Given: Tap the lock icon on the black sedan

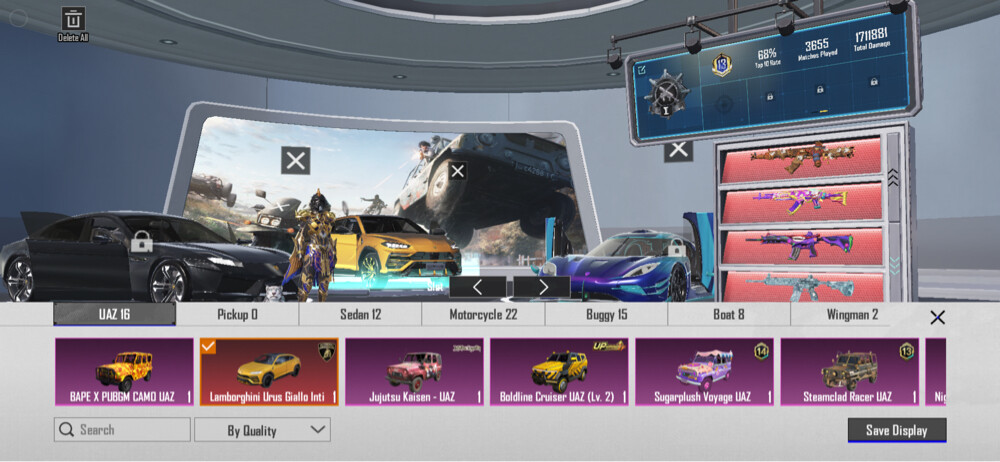Looking at the screenshot, I should pyautogui.click(x=142, y=242).
